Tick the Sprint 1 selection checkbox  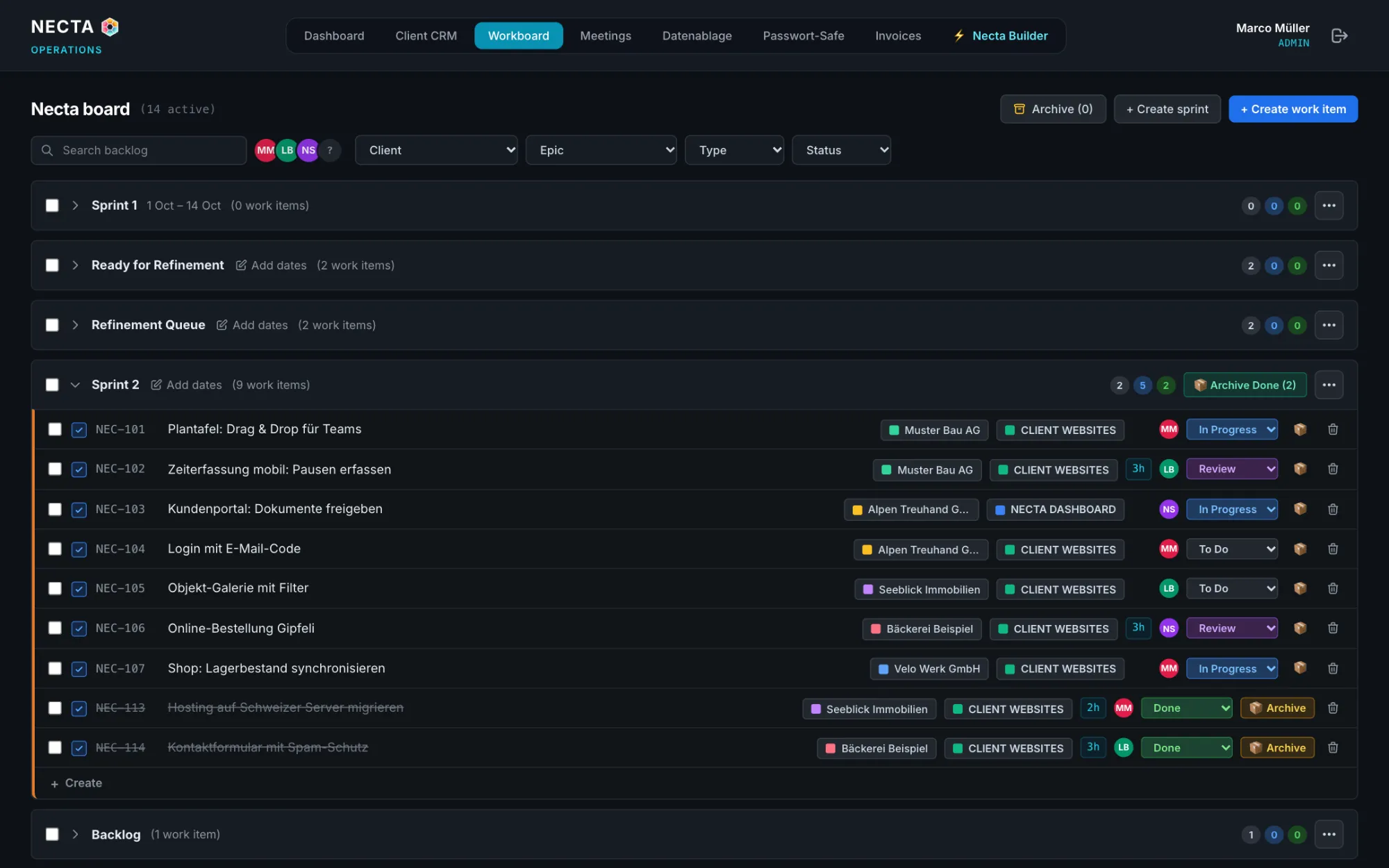(x=52, y=206)
